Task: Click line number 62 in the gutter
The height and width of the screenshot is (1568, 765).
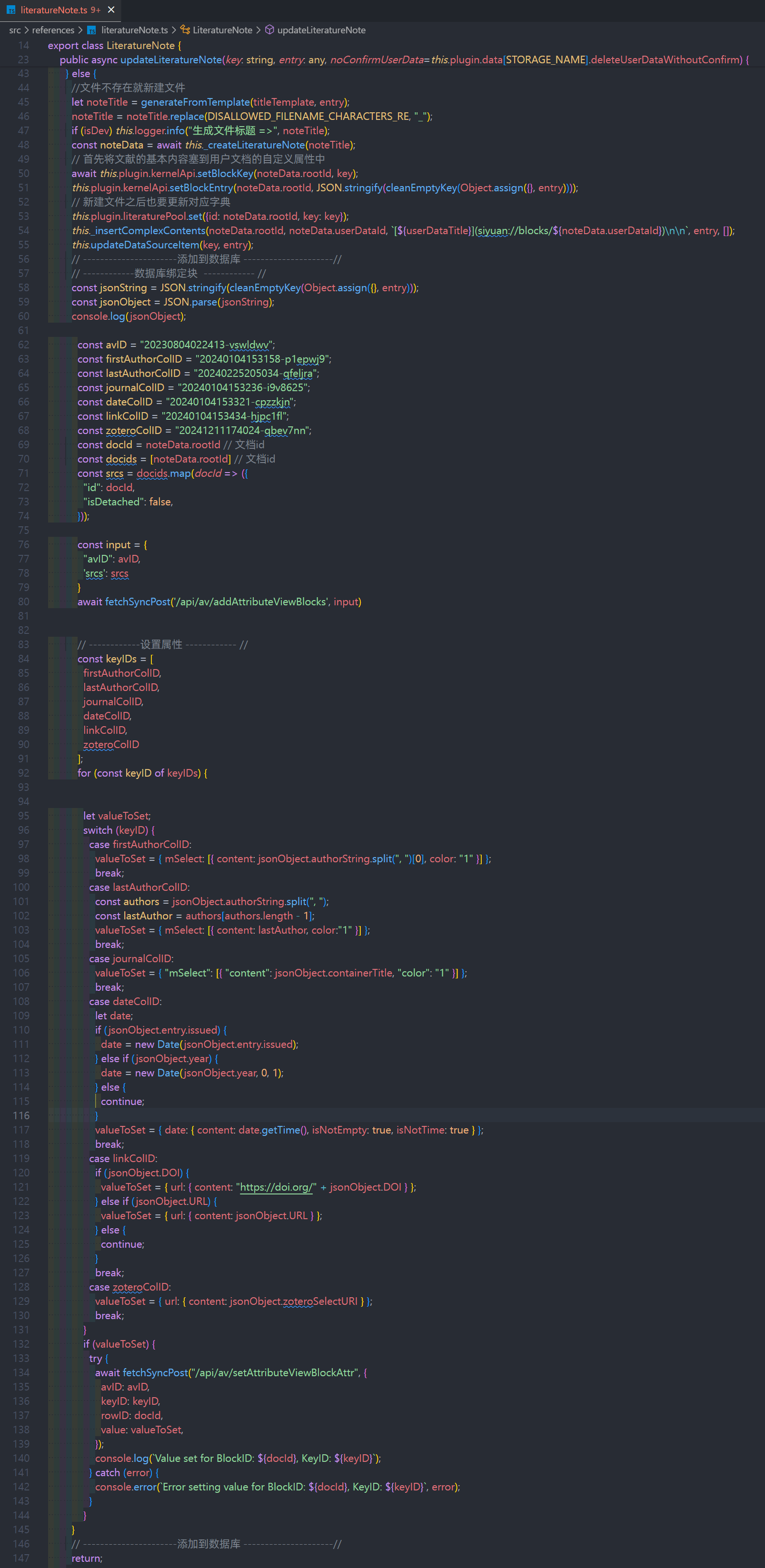Action: pos(24,345)
